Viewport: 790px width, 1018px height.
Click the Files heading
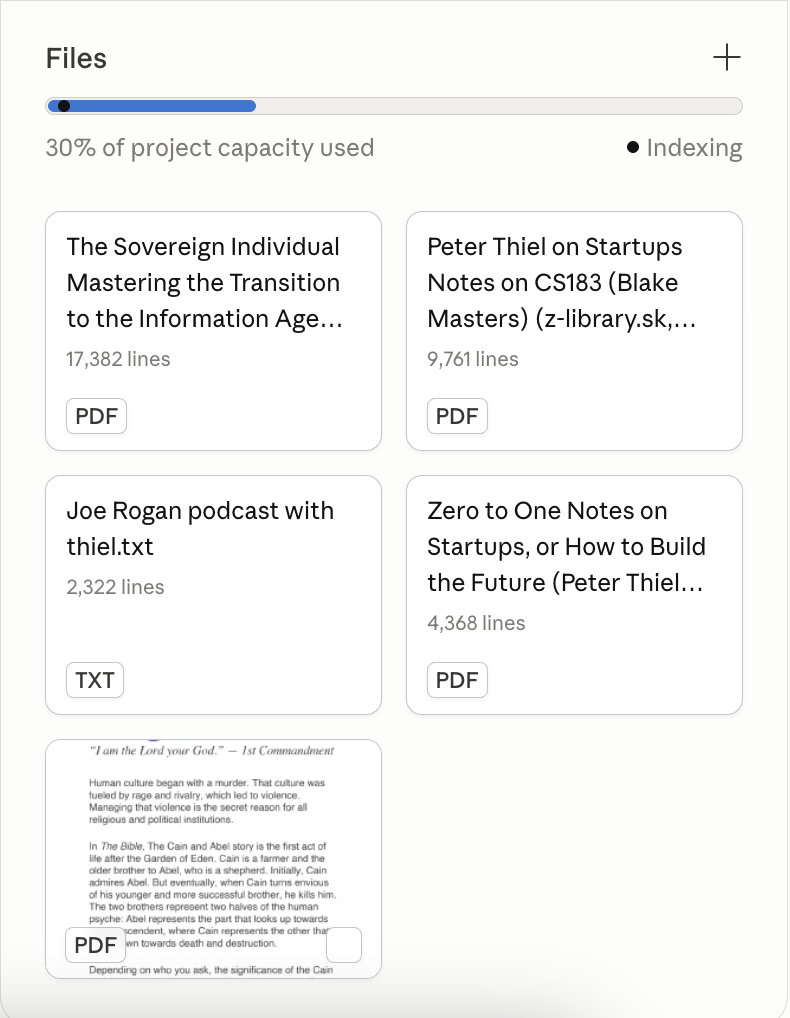pyautogui.click(x=76, y=58)
